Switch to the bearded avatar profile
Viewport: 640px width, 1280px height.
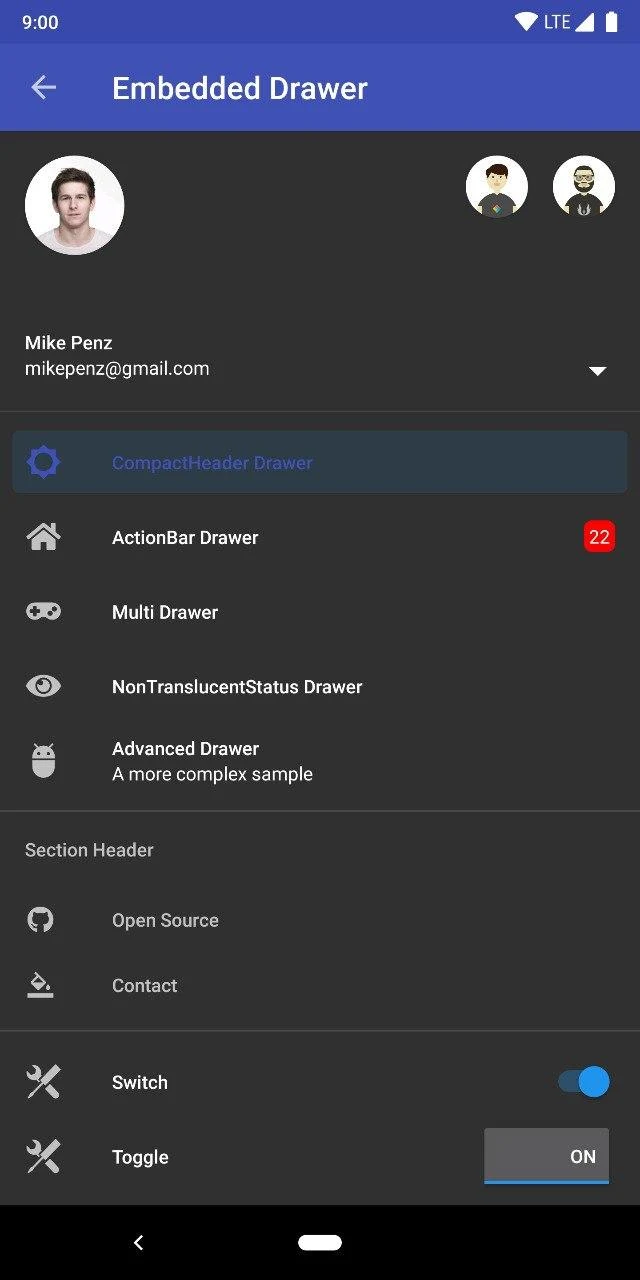point(584,187)
